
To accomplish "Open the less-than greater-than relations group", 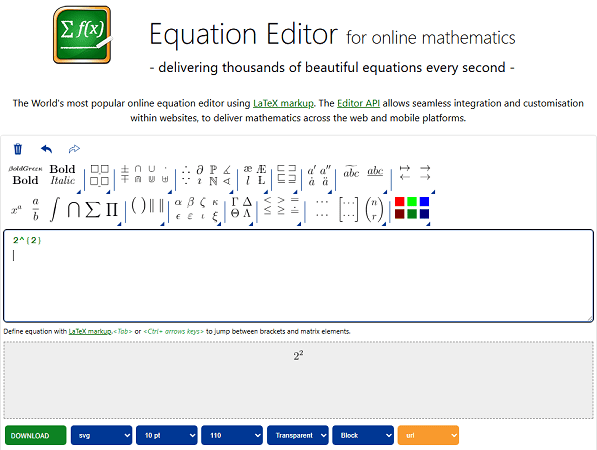I will click(x=281, y=206).
